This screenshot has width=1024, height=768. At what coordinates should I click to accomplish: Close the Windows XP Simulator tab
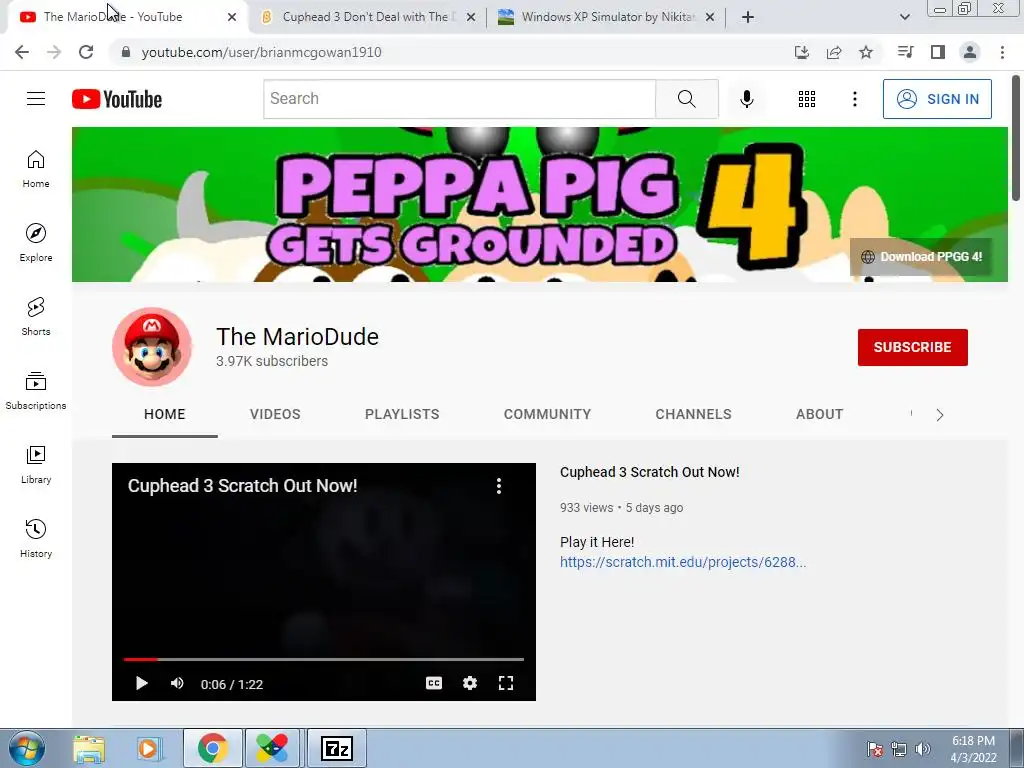tap(710, 17)
